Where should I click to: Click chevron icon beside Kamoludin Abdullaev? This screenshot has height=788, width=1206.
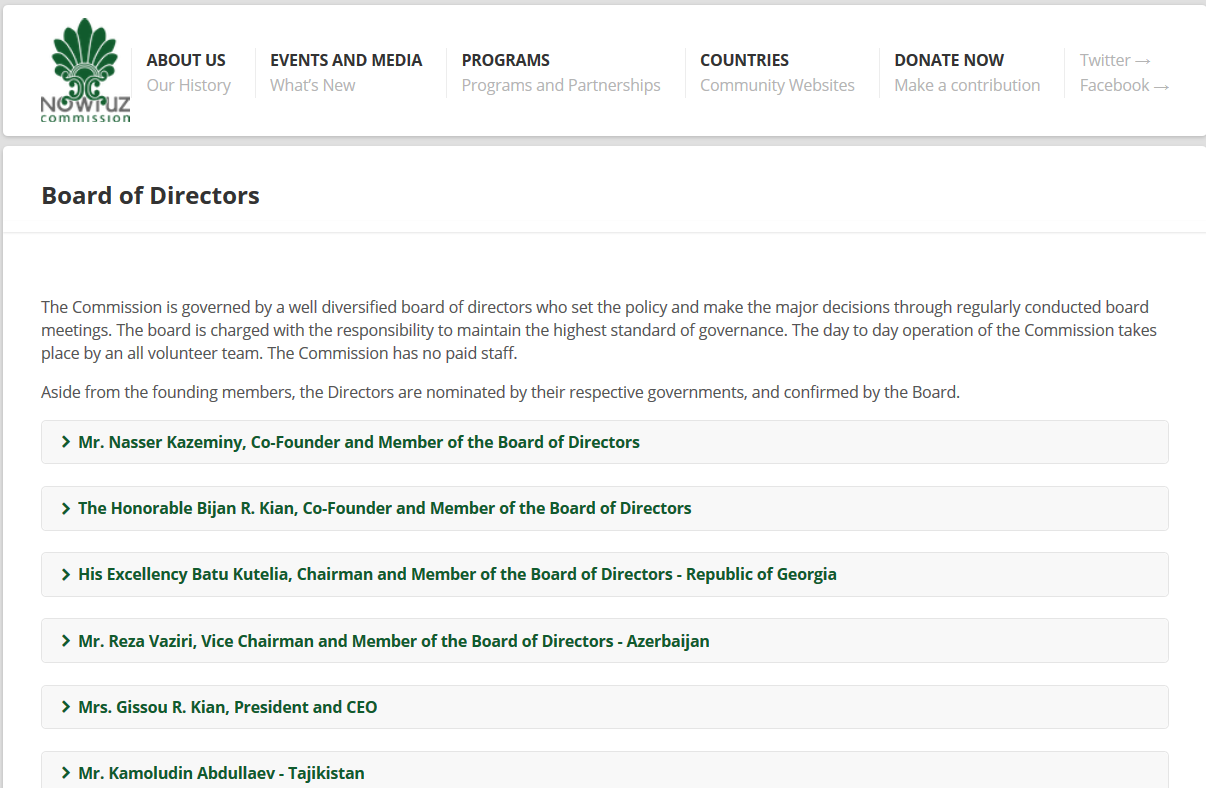(x=65, y=773)
